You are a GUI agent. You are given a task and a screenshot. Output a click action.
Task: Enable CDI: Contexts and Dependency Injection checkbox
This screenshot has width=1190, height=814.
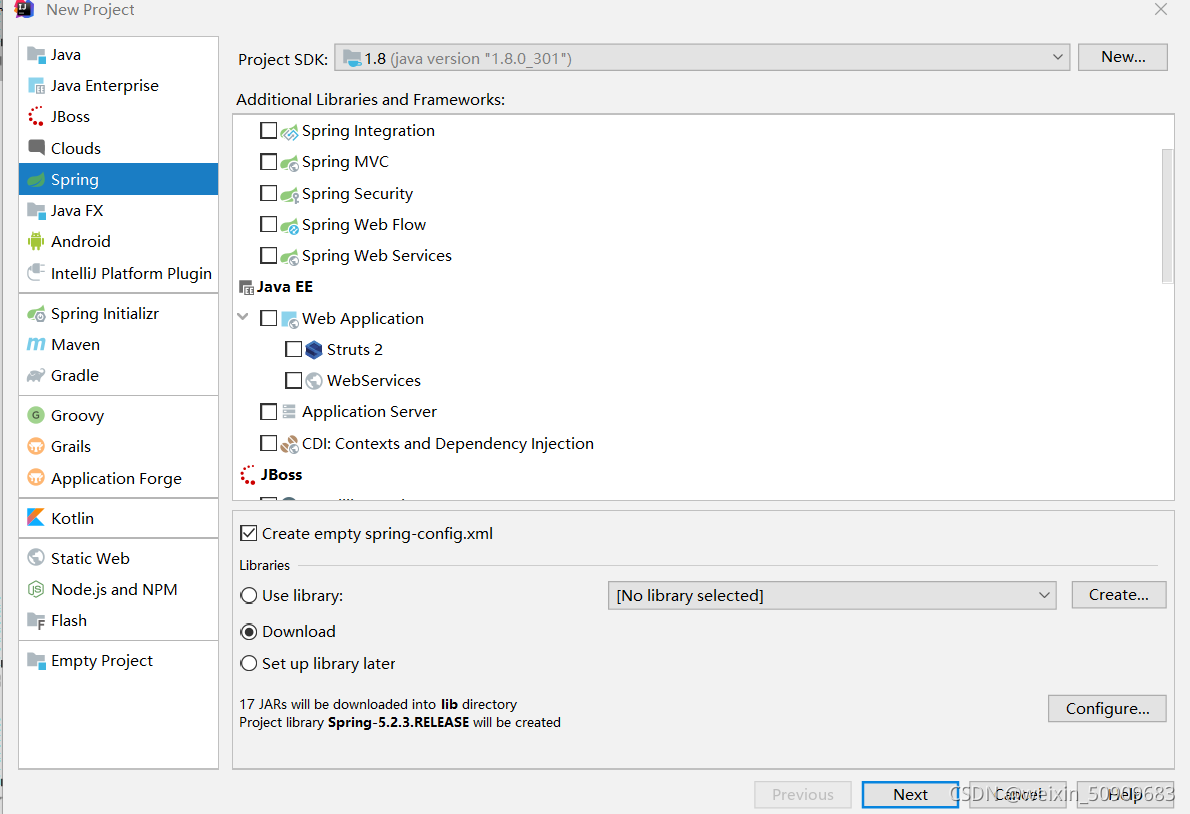click(269, 443)
